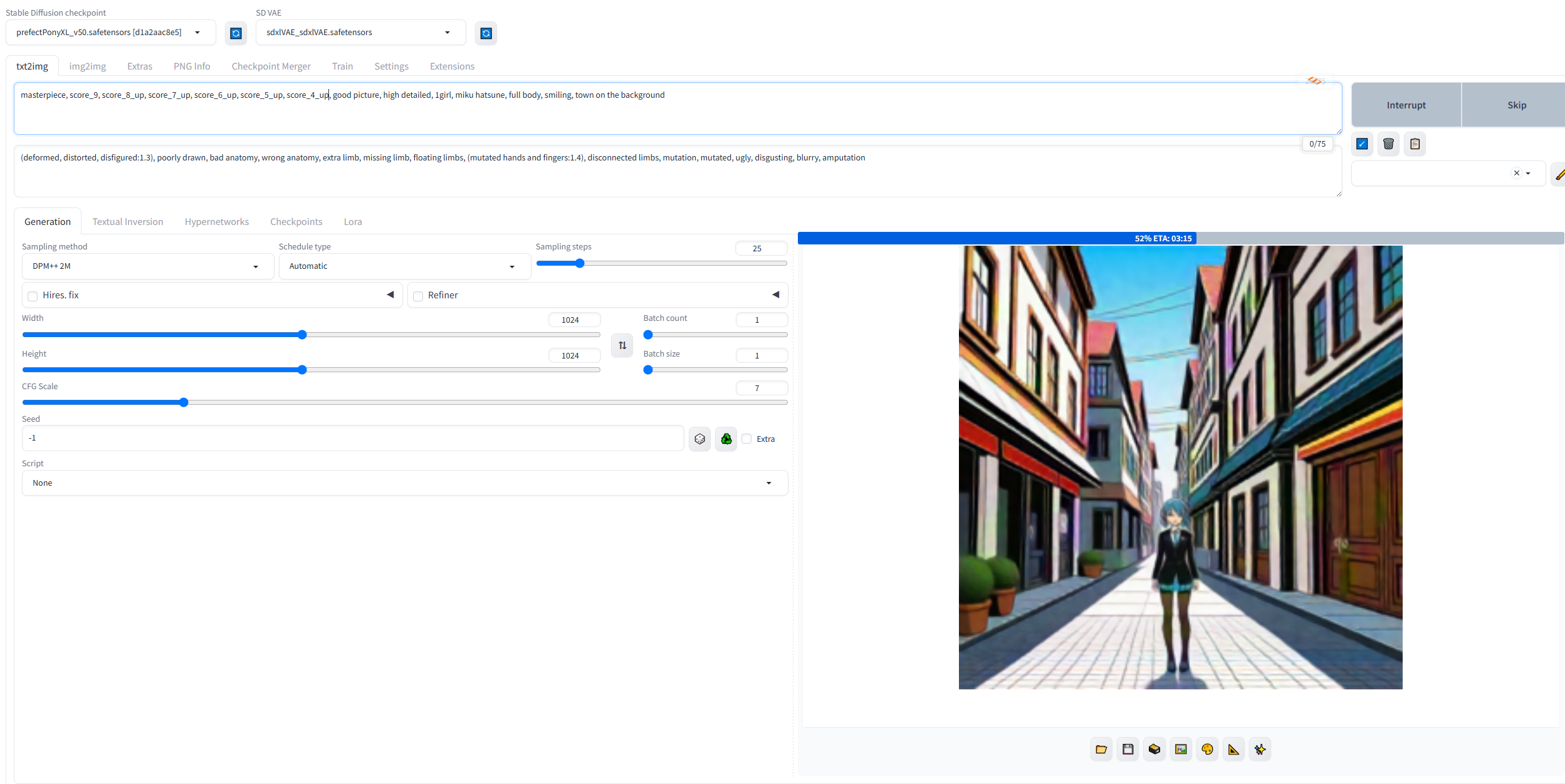Viewport: 1565px width, 784px height.
Task: Save the image with floppy disk icon
Action: (x=1128, y=749)
